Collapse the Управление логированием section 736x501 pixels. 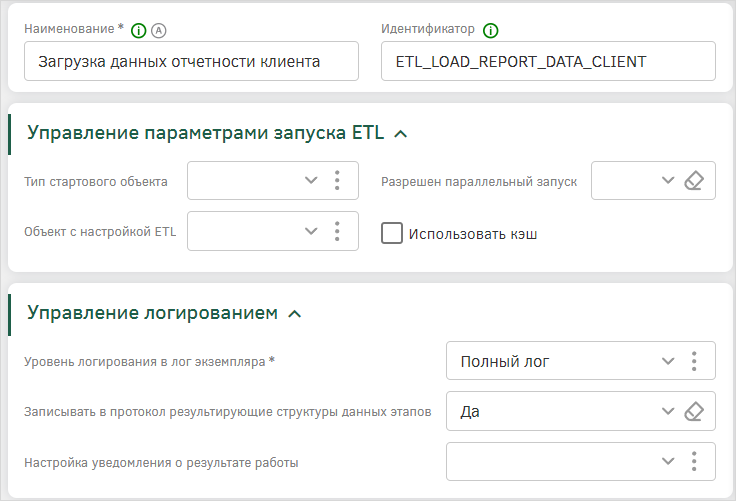(294, 314)
